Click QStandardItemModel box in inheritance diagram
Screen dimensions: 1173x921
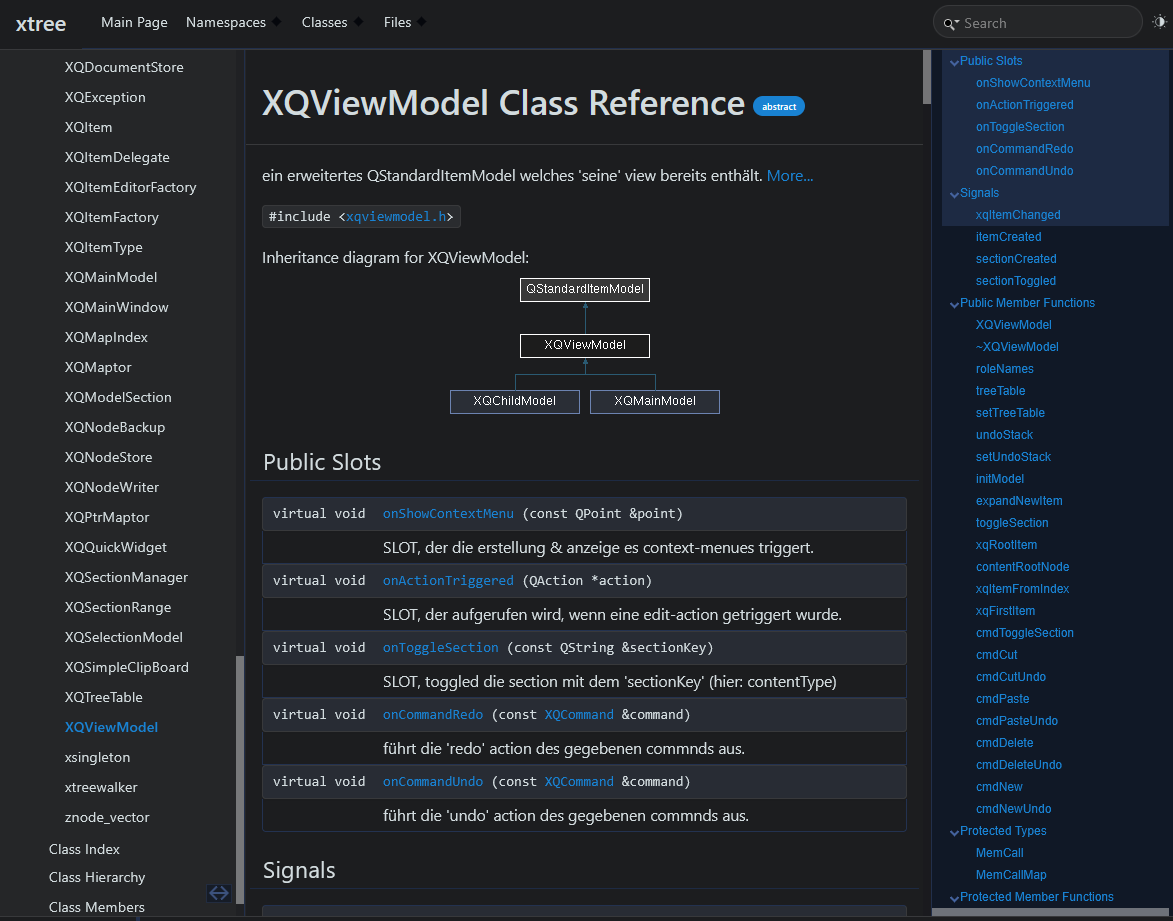coord(585,289)
